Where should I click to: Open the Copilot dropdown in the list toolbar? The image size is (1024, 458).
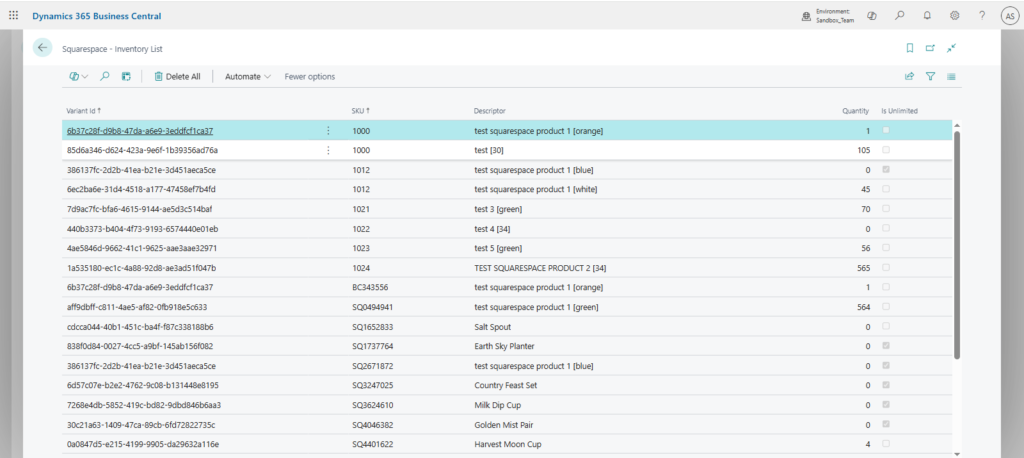point(78,76)
